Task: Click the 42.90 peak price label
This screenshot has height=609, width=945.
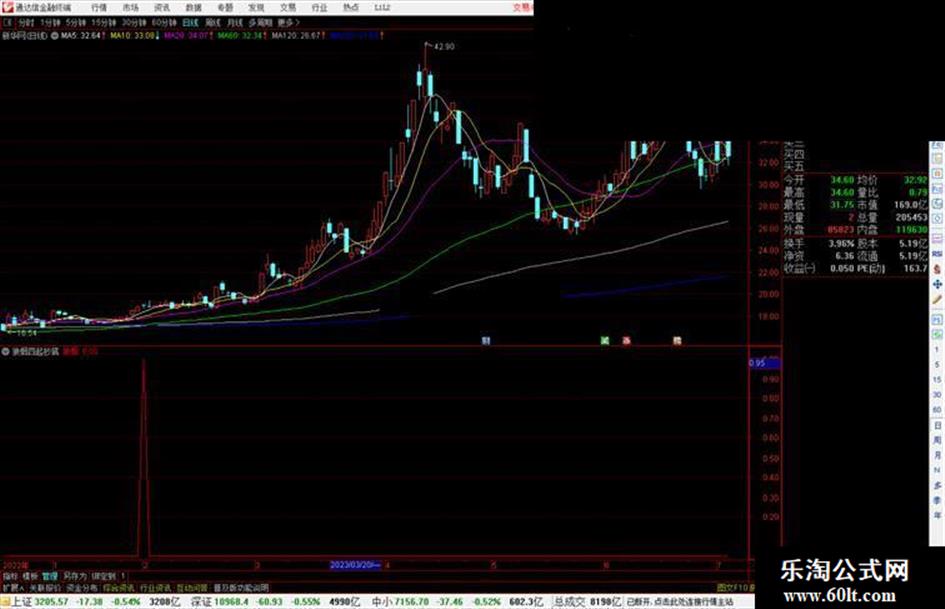Action: pos(444,46)
